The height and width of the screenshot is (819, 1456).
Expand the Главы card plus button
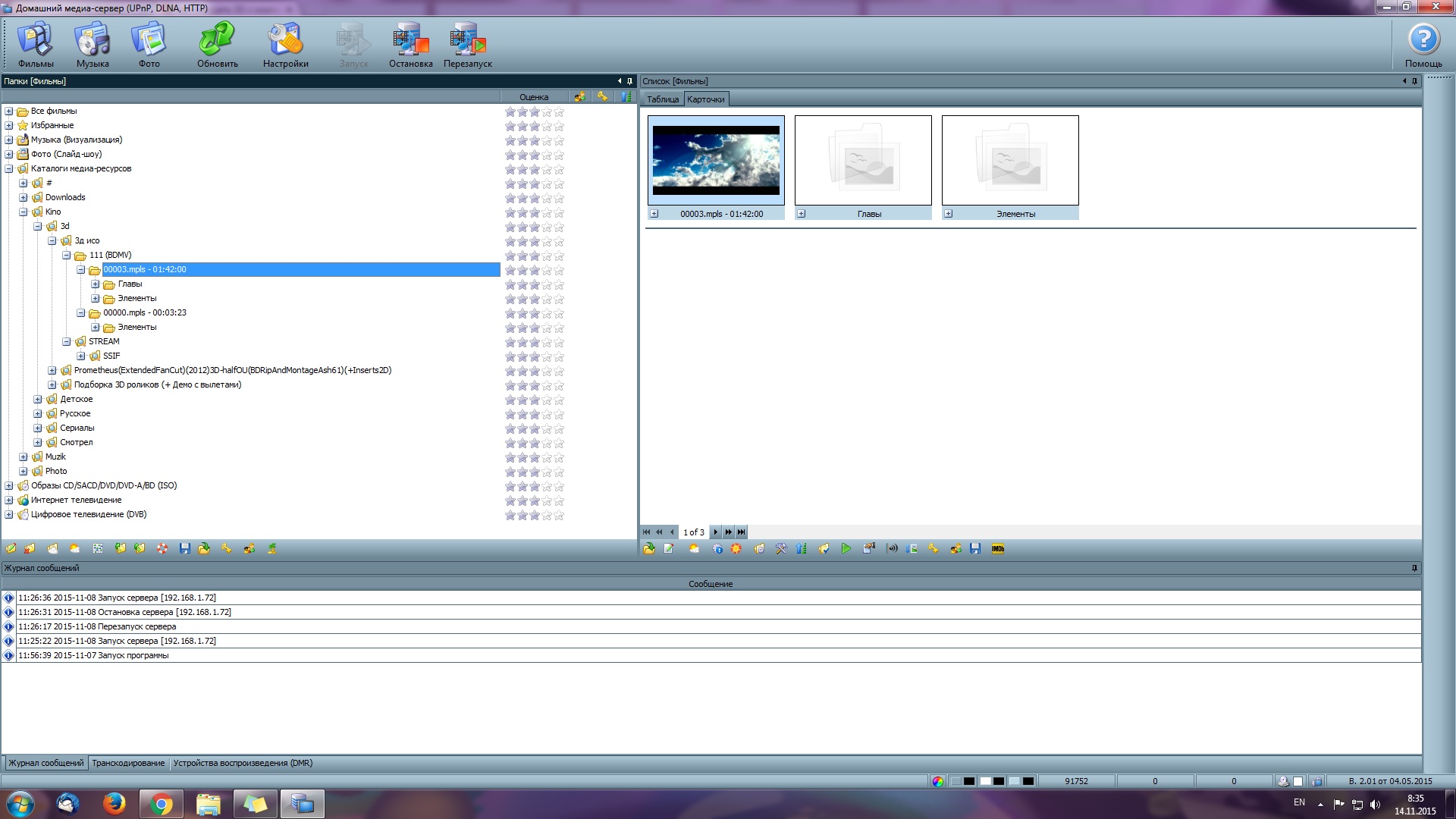tap(801, 214)
